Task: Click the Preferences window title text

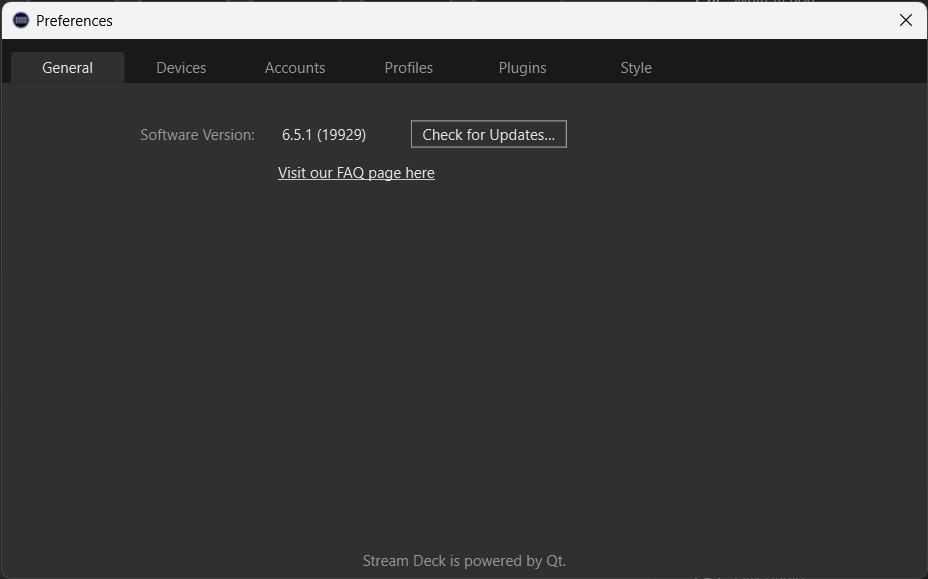Action: (x=74, y=21)
